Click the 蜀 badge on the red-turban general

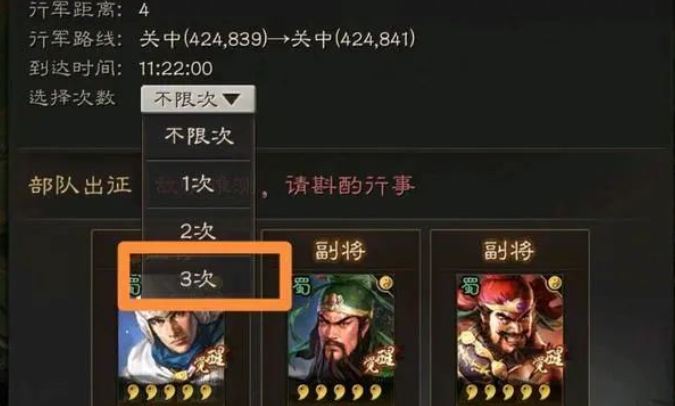click(x=471, y=286)
